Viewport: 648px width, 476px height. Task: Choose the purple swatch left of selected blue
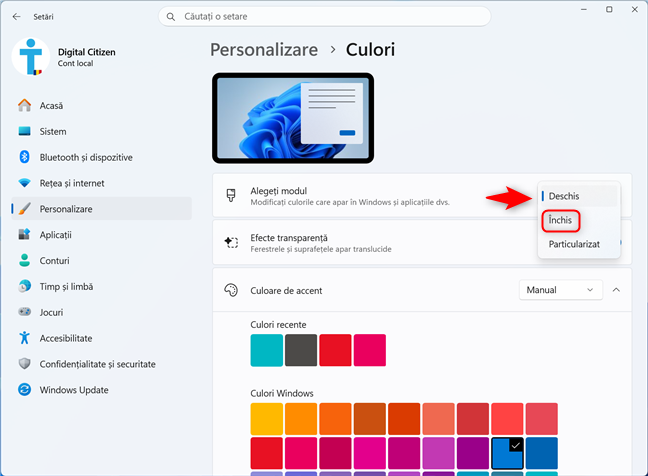coord(473,453)
